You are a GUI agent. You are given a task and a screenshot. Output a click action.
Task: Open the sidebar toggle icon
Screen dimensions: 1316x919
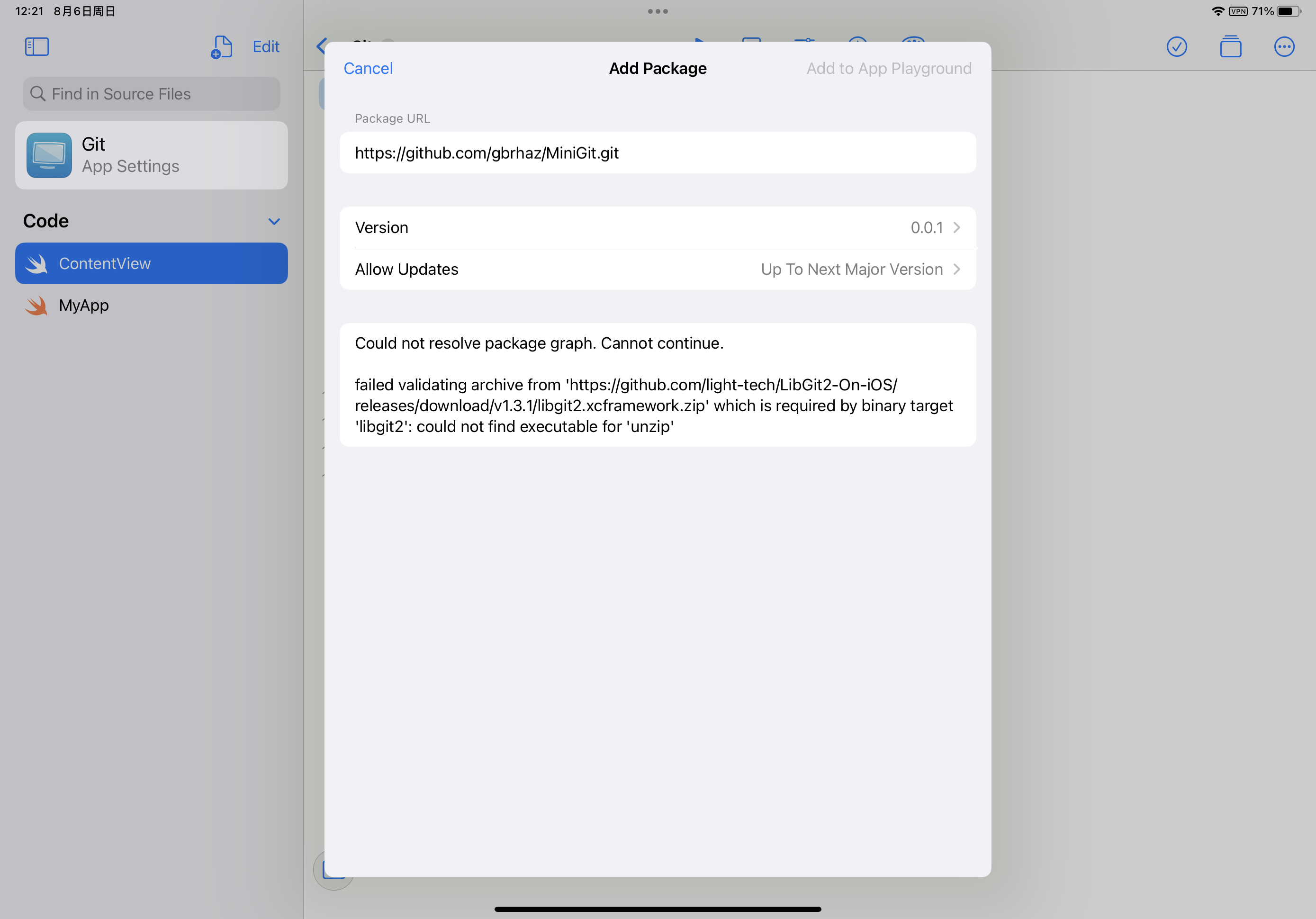coord(36,46)
